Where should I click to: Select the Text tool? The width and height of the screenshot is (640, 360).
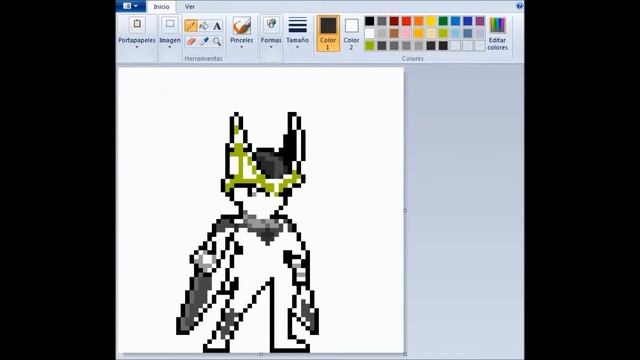click(x=217, y=26)
